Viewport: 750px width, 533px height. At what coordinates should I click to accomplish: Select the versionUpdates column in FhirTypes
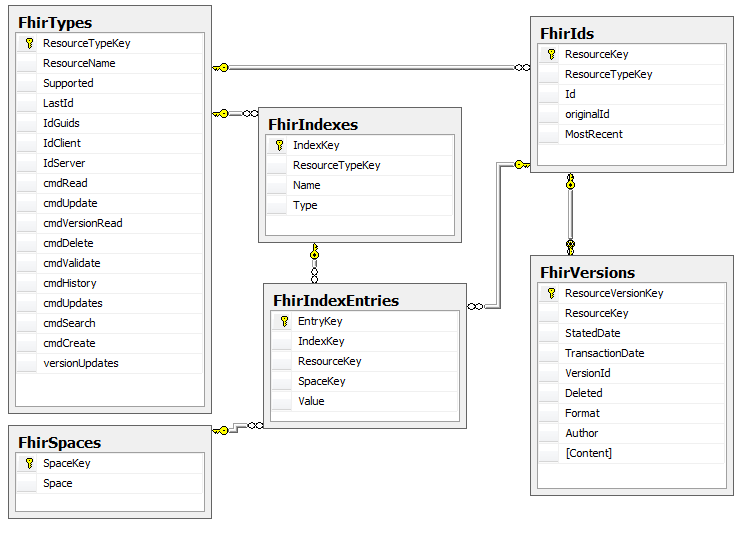(x=81, y=363)
